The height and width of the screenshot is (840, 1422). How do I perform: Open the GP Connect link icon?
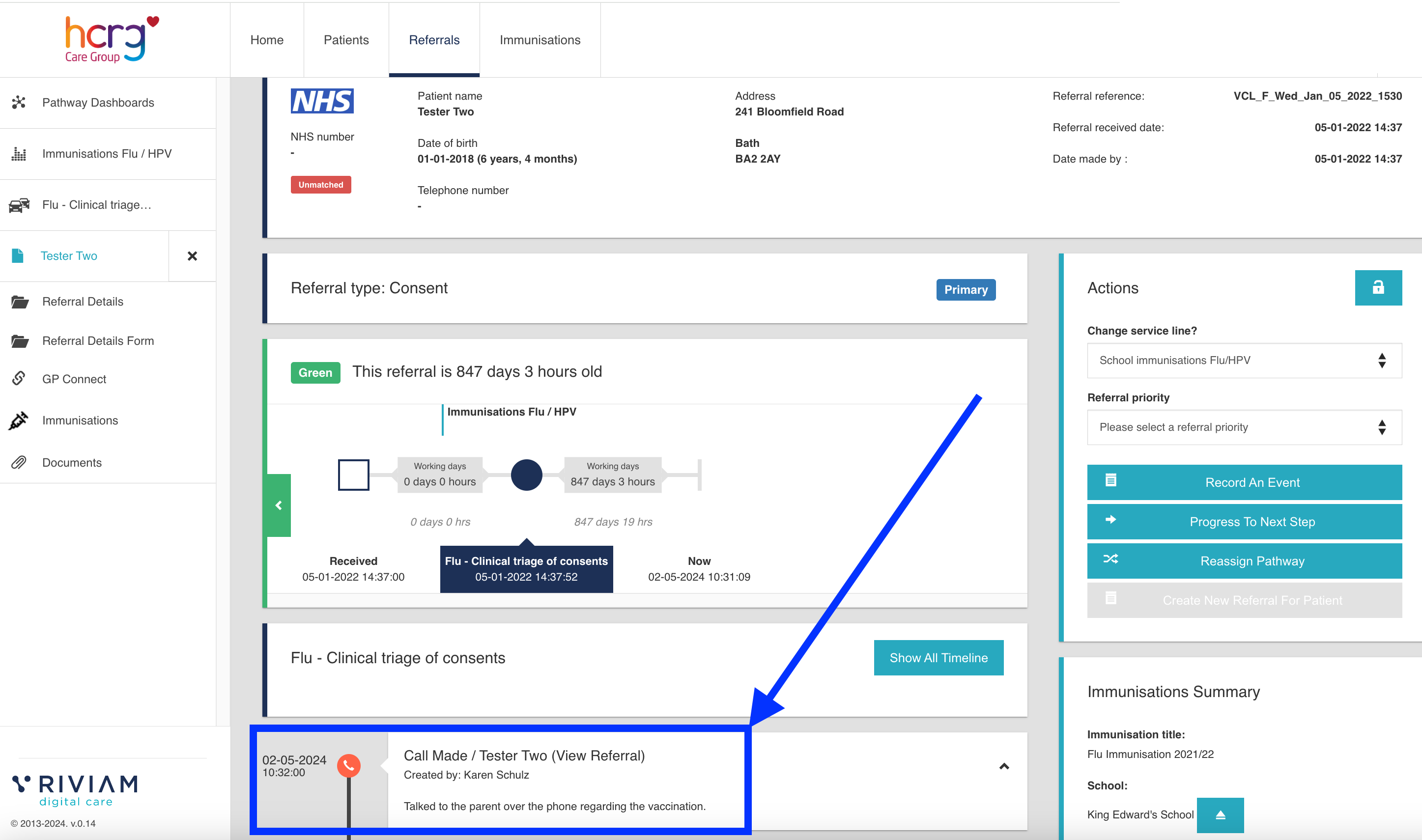[19, 379]
